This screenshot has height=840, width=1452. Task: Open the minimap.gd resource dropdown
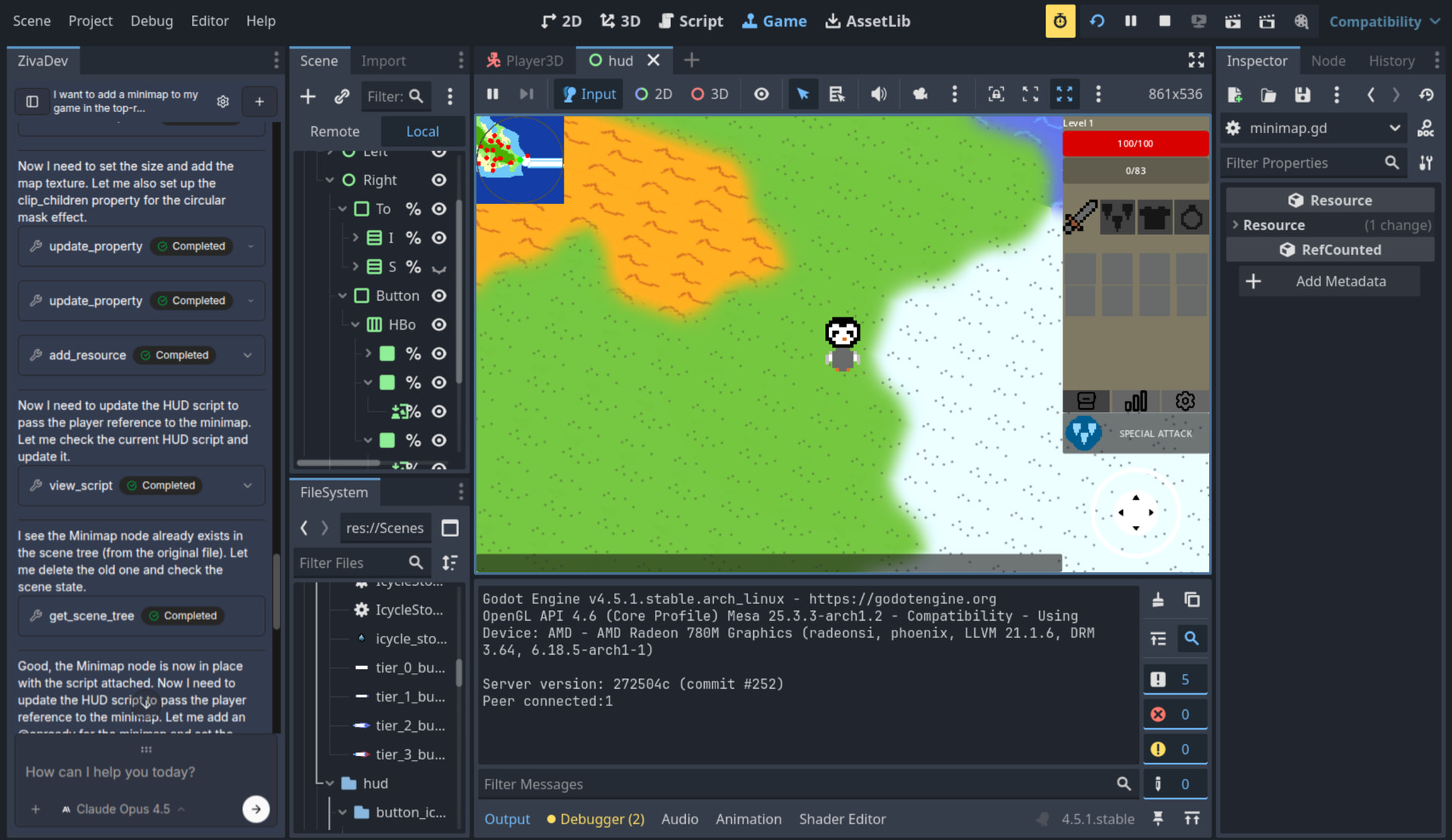pyautogui.click(x=1394, y=128)
